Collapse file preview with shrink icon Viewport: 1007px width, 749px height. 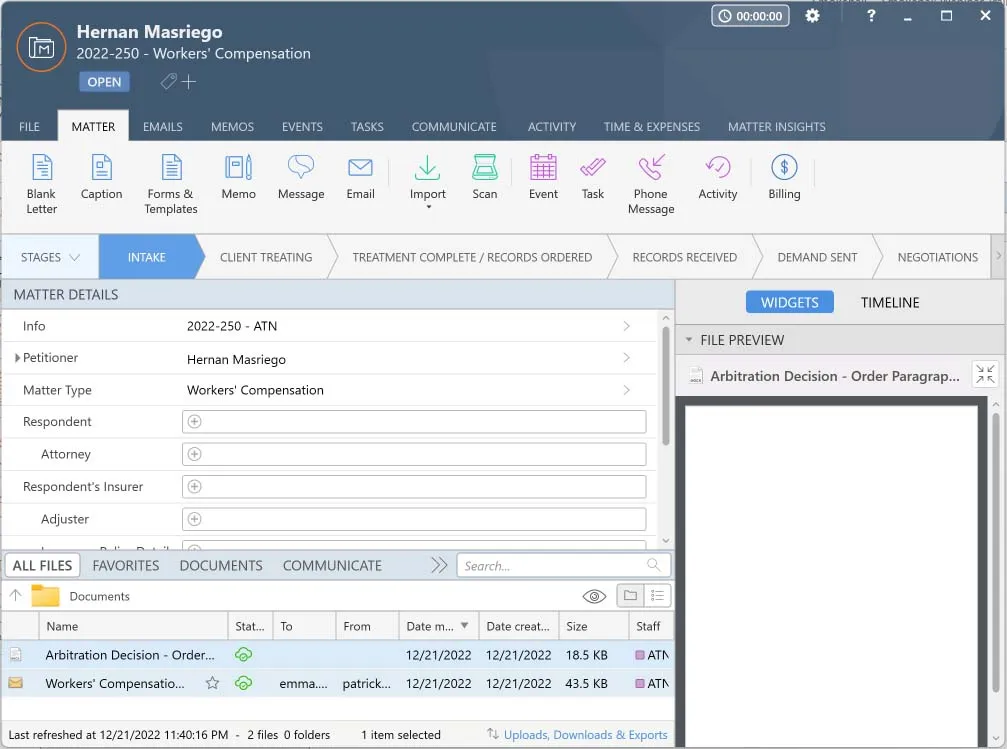click(985, 374)
